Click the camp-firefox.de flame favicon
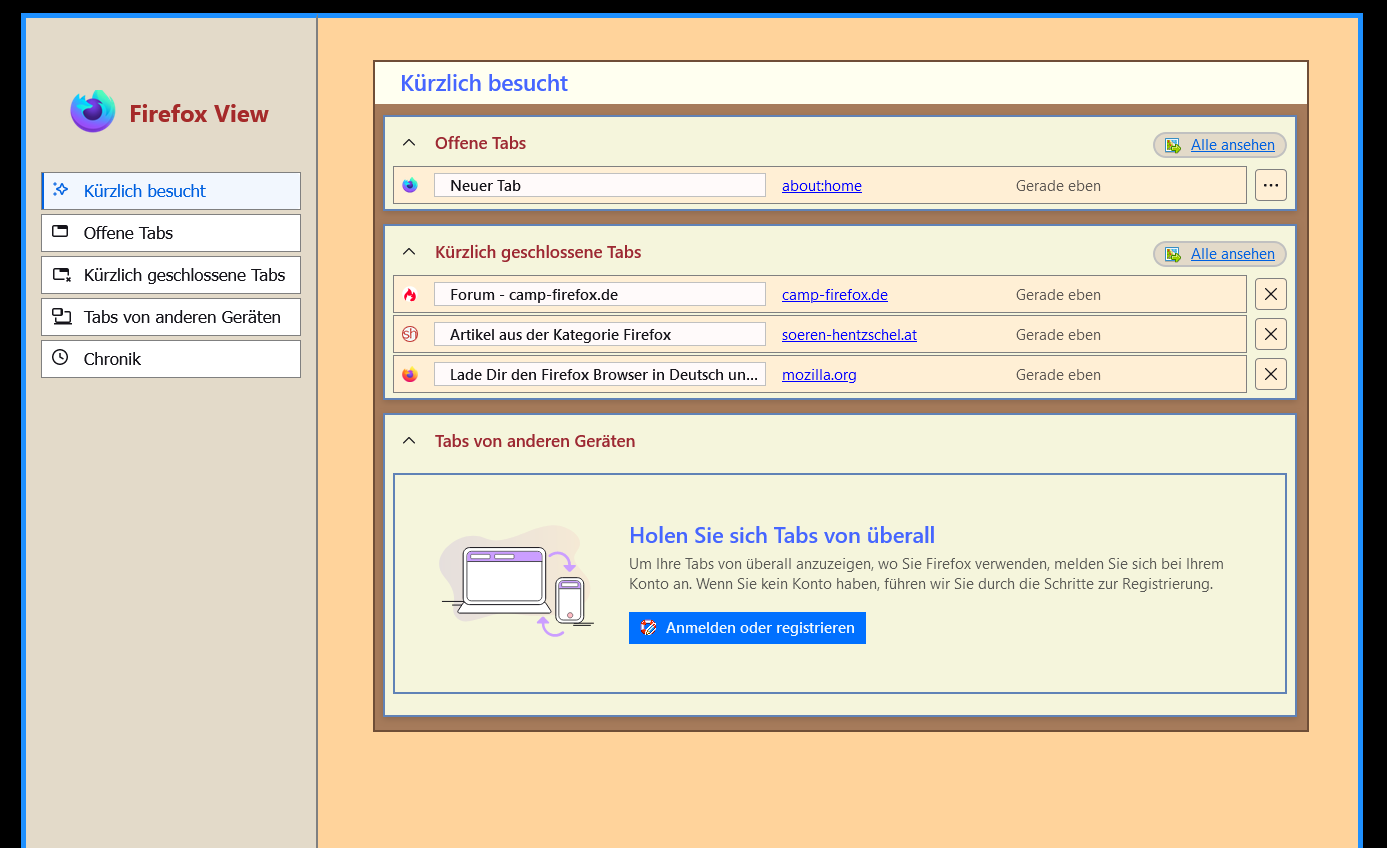 pyautogui.click(x=410, y=295)
